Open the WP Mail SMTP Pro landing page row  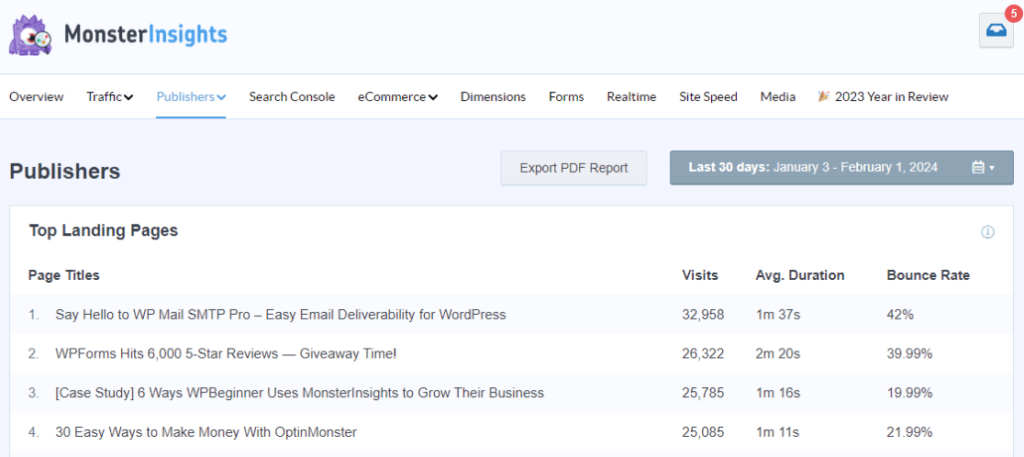(x=280, y=314)
